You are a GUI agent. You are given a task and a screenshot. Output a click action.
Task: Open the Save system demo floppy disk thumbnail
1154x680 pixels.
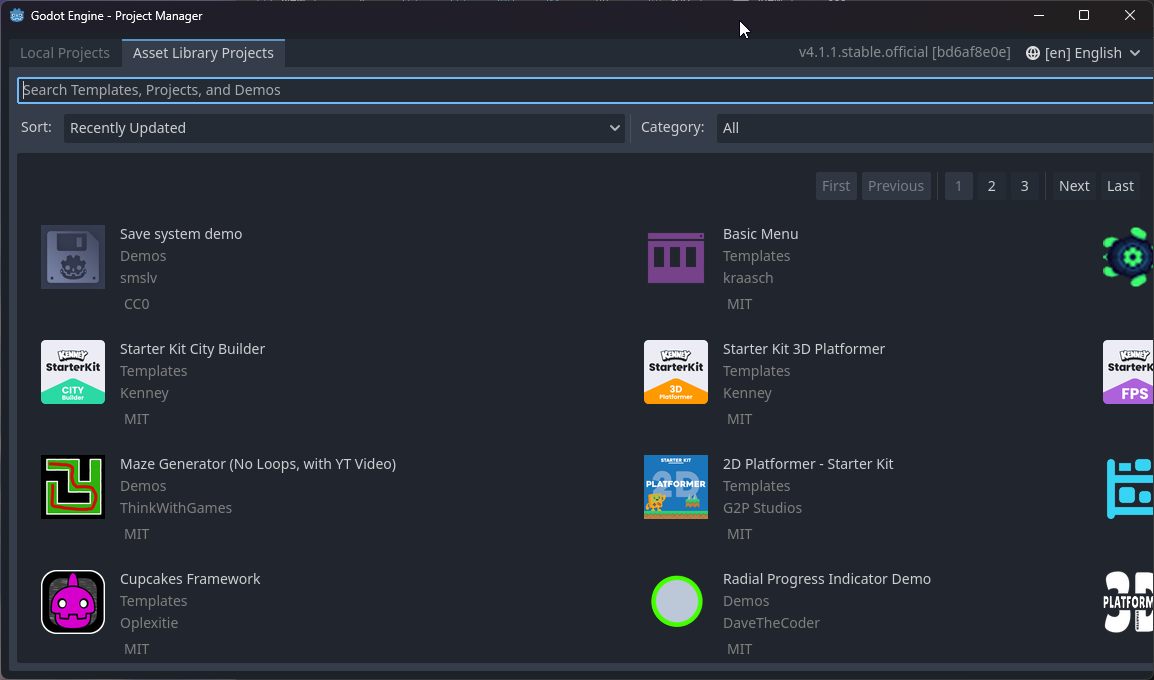pyautogui.click(x=72, y=256)
